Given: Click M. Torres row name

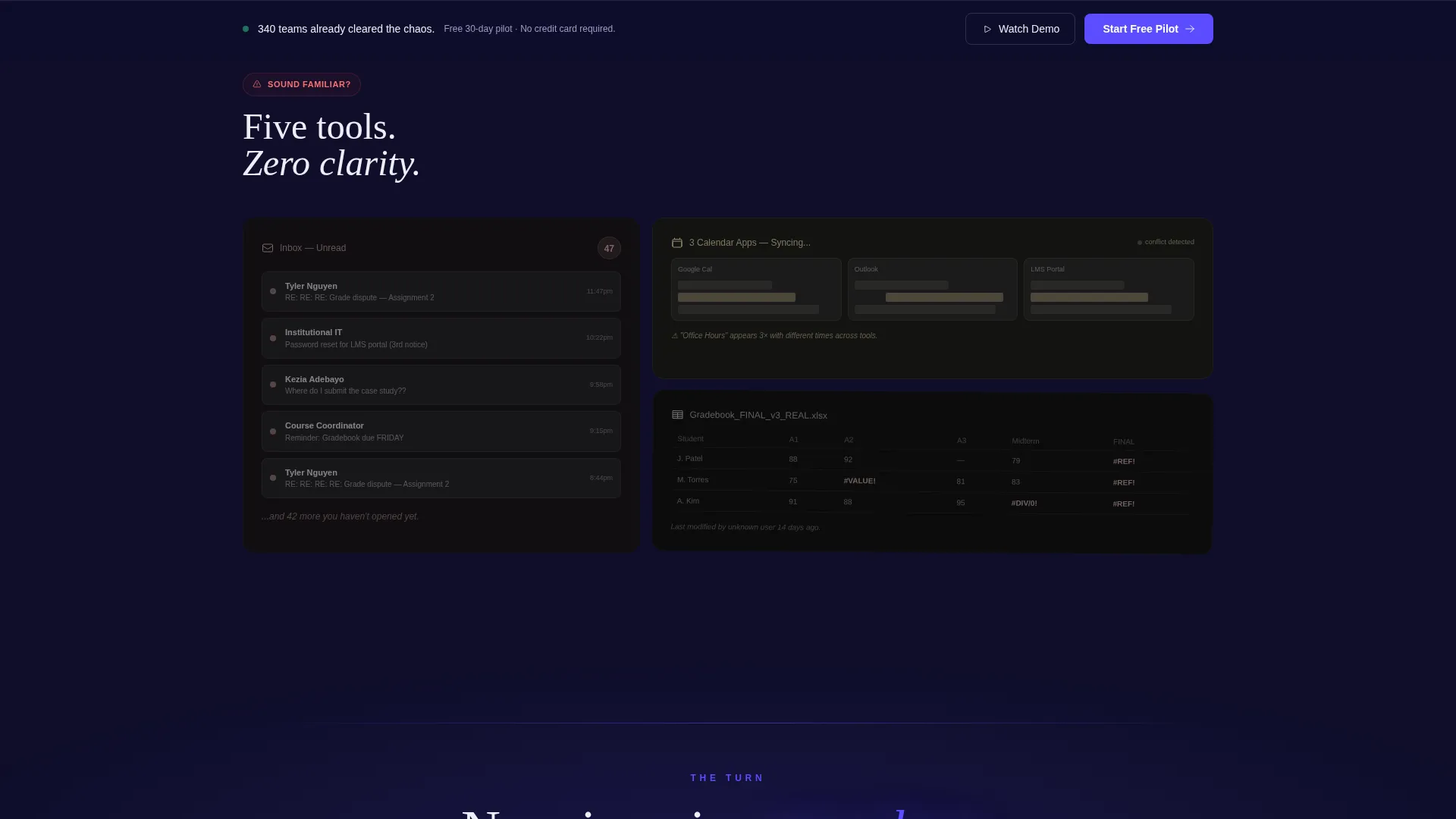Looking at the screenshot, I should click(x=692, y=480).
